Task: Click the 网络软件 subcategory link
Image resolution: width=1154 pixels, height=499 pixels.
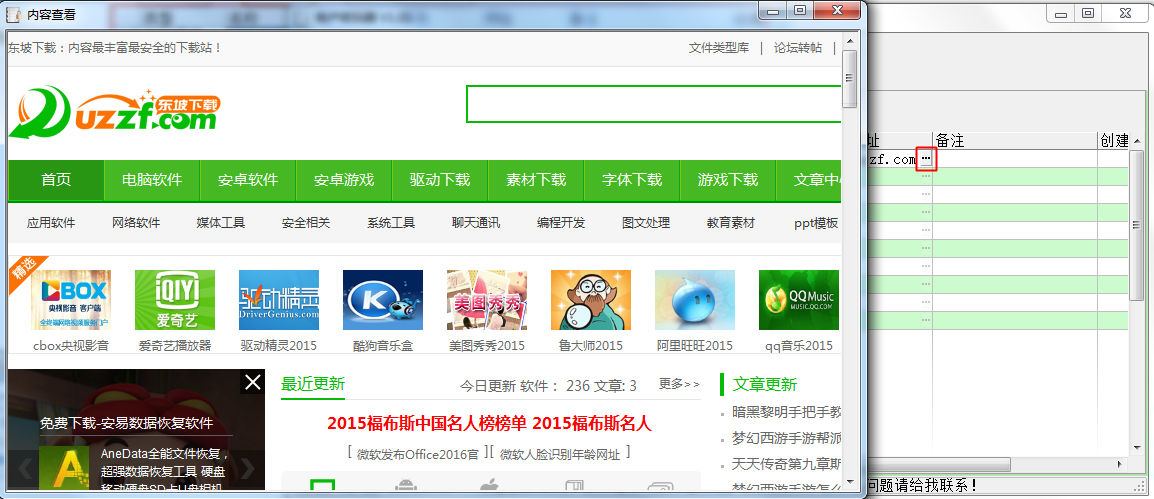Action: click(x=136, y=223)
